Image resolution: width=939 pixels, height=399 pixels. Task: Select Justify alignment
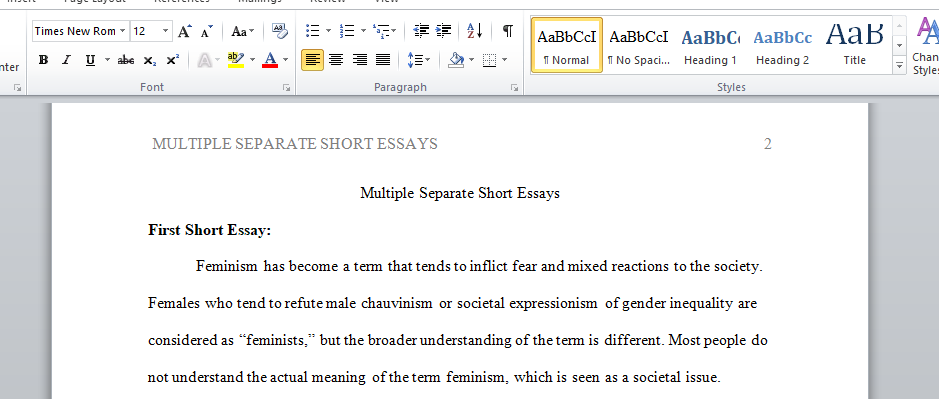(x=383, y=60)
